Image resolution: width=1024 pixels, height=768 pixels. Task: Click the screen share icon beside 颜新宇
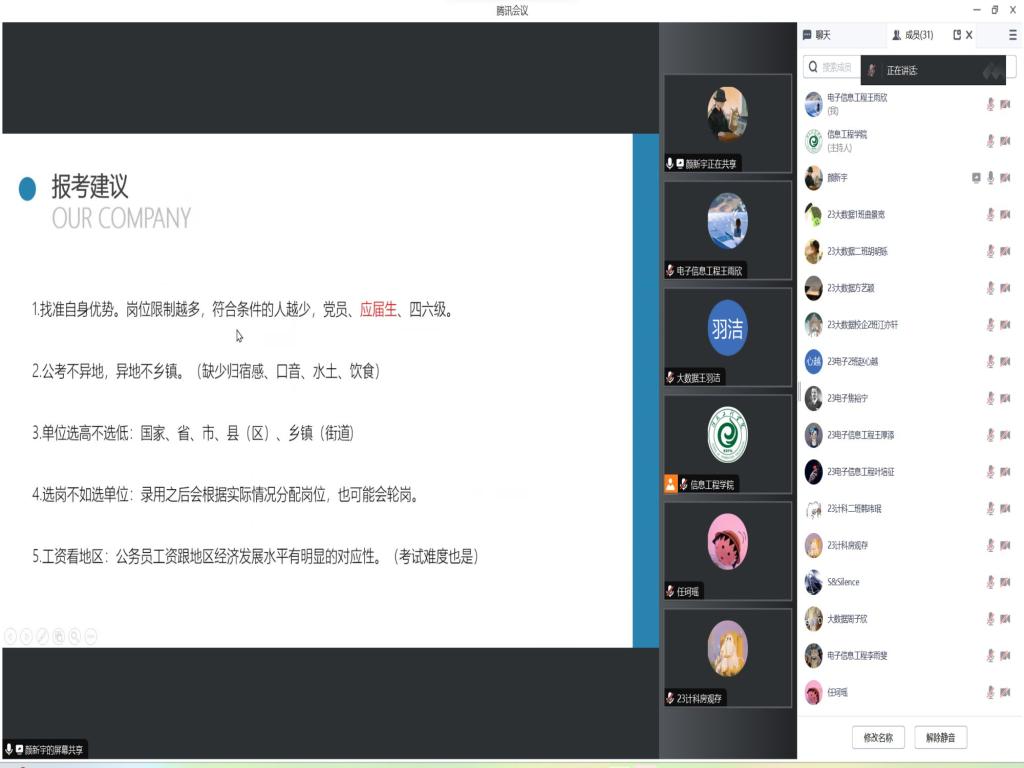point(976,178)
